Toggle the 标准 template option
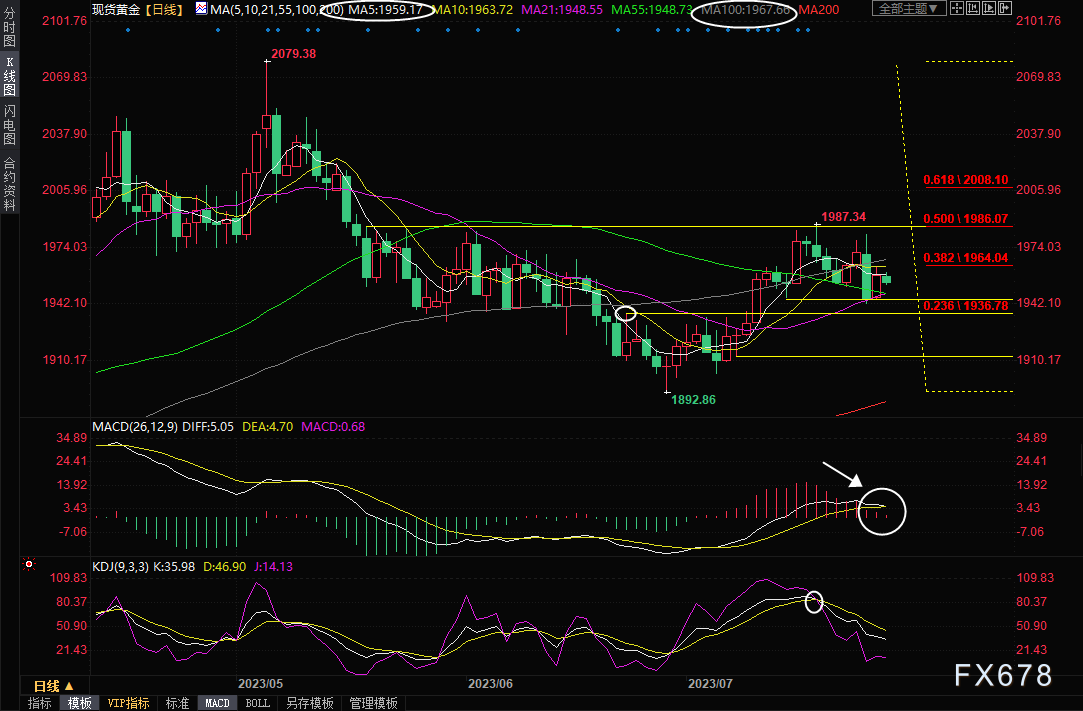This screenshot has height=711, width=1083. click(177, 703)
